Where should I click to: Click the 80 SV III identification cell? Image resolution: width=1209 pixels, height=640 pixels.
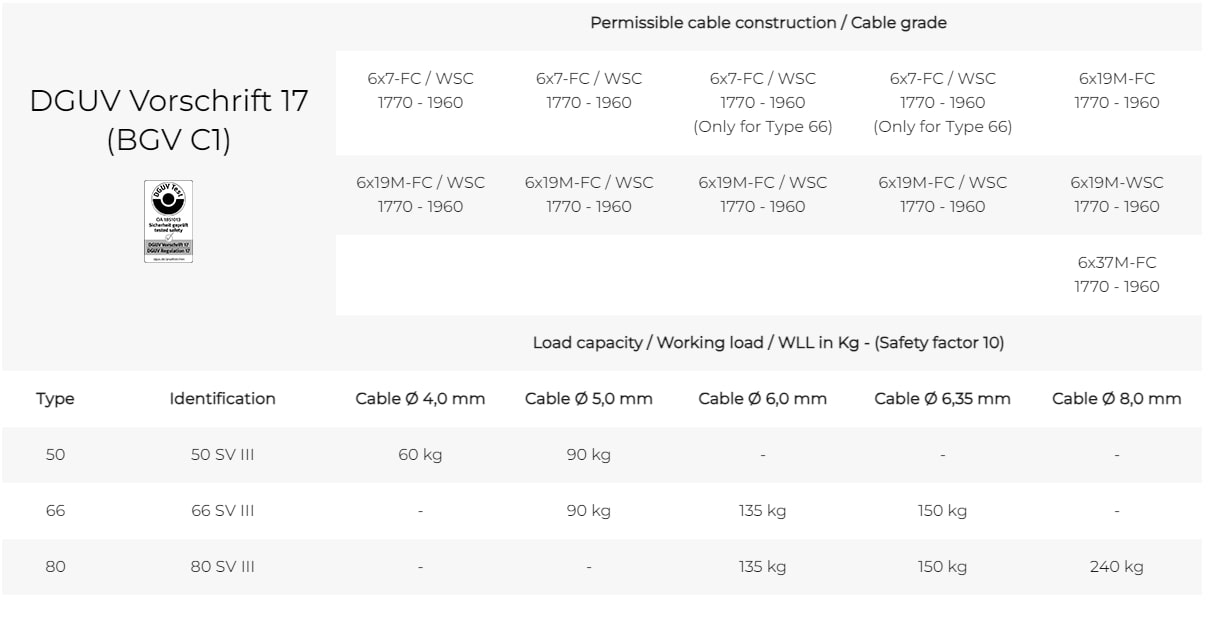(x=222, y=567)
